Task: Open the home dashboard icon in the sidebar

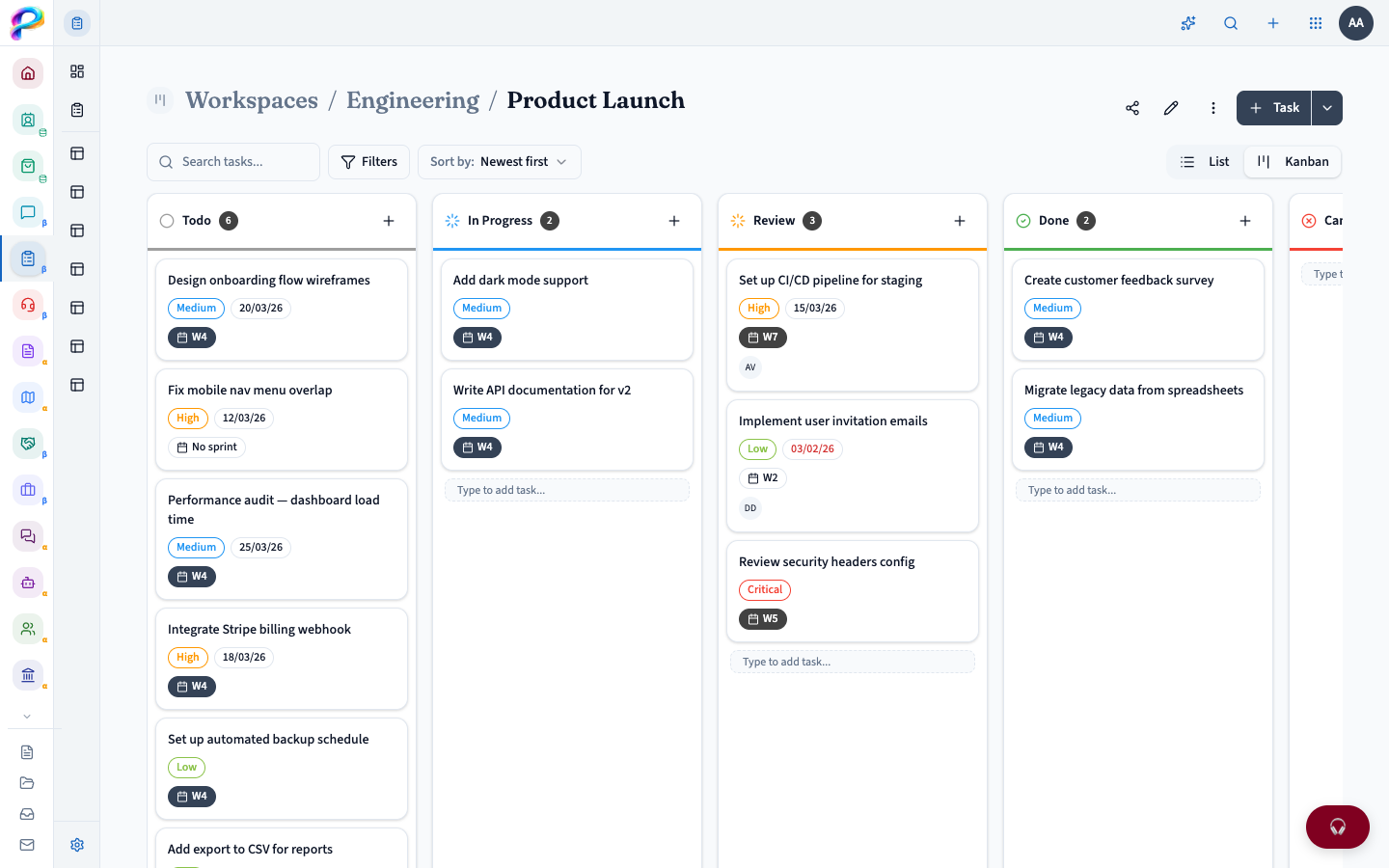Action: pos(28,72)
